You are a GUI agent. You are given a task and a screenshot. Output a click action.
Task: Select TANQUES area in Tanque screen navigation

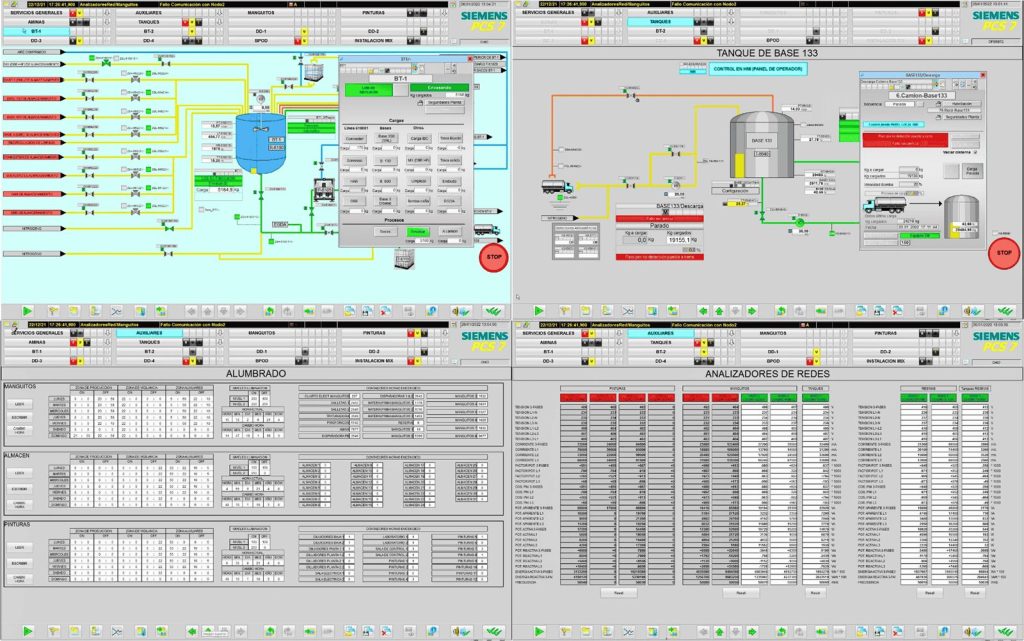click(x=660, y=22)
